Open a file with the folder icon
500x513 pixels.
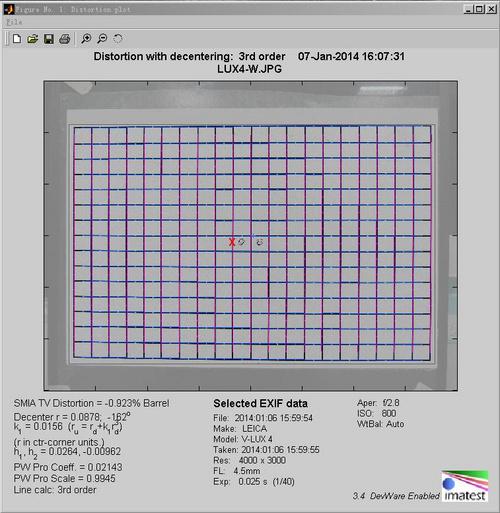[x=33, y=39]
